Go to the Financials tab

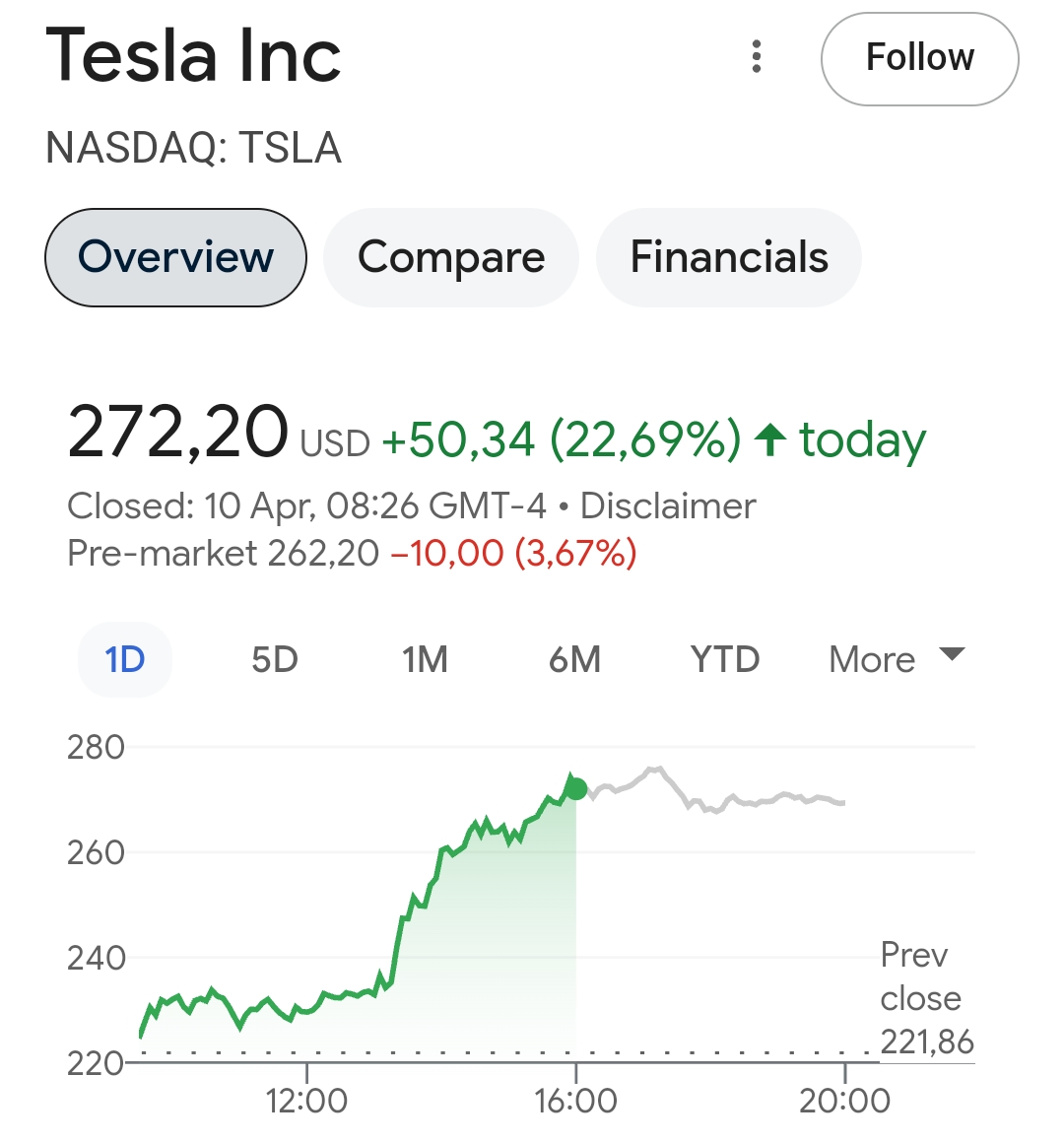tap(729, 257)
